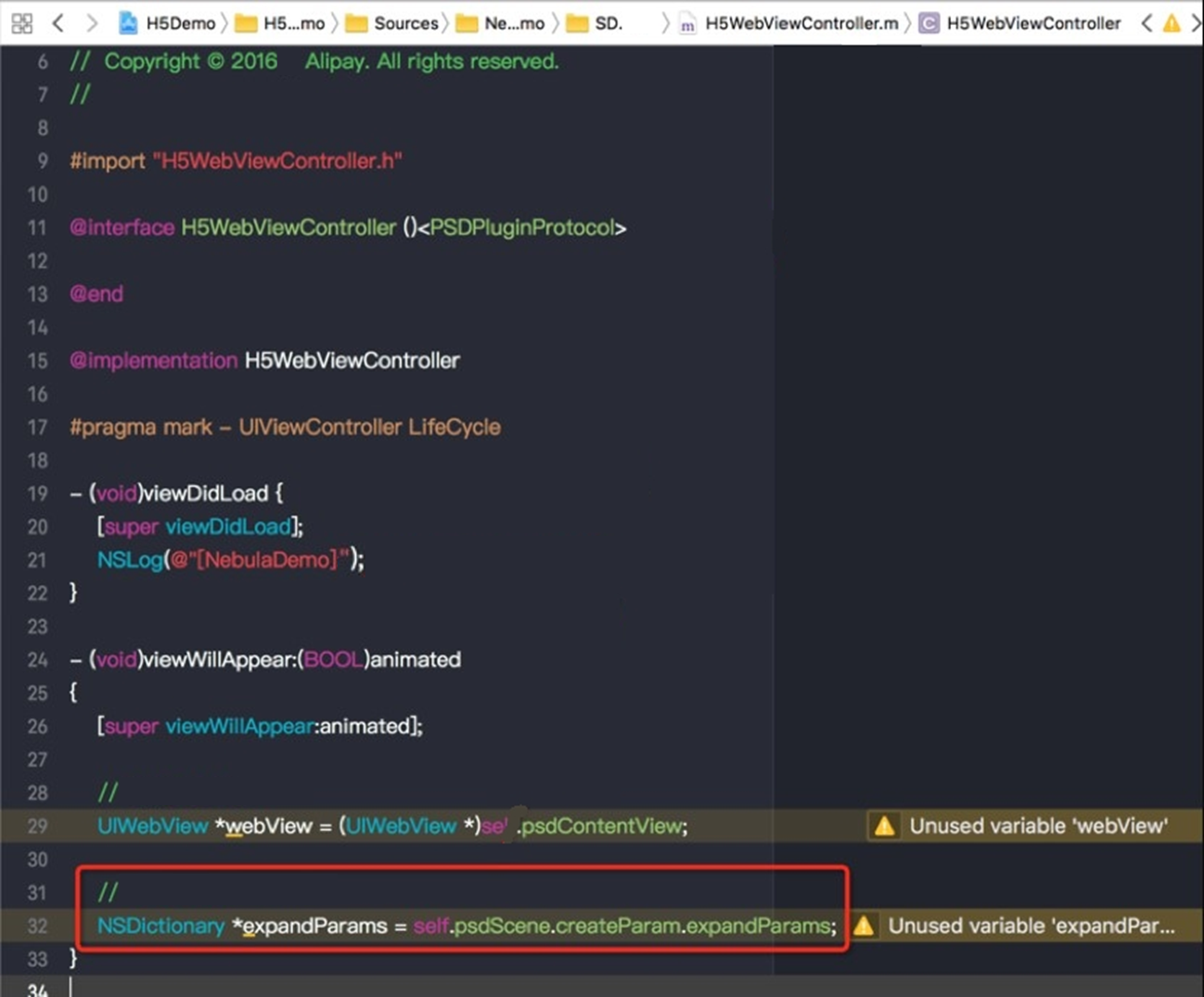
Task: Click the yellow warning icon in jump bar
Action: (1172, 23)
